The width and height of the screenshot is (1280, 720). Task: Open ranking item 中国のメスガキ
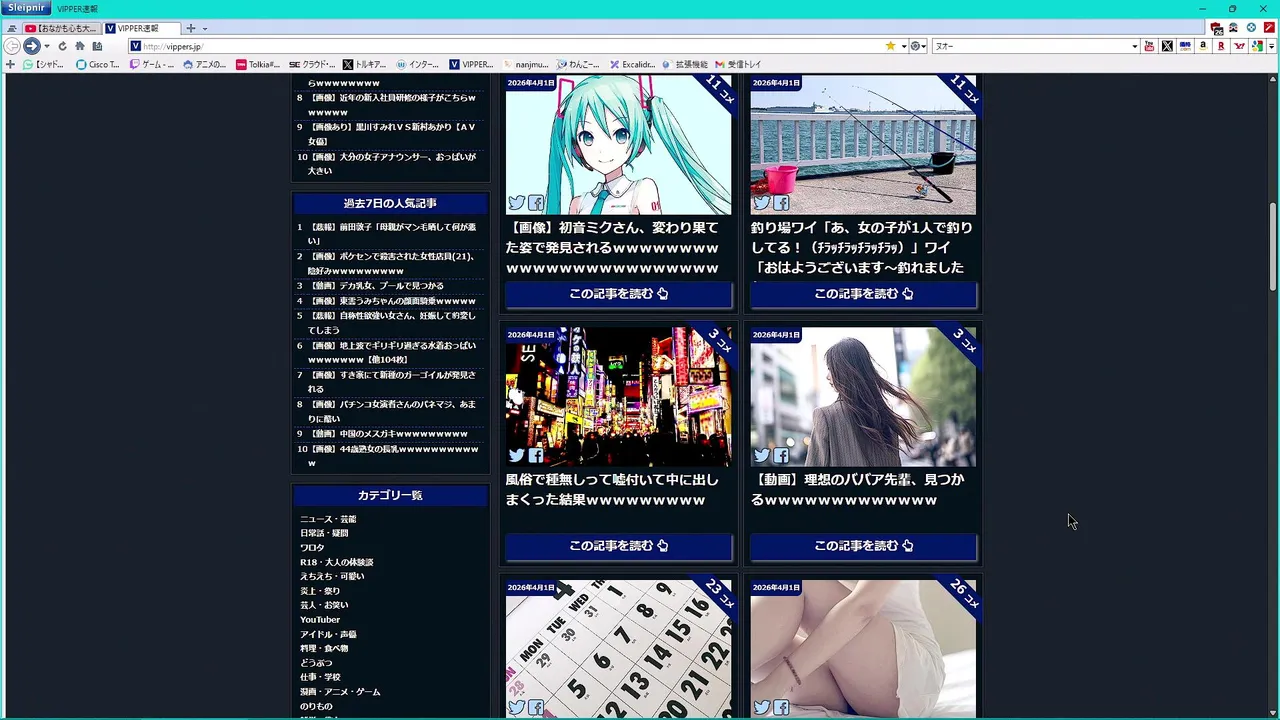pos(388,434)
